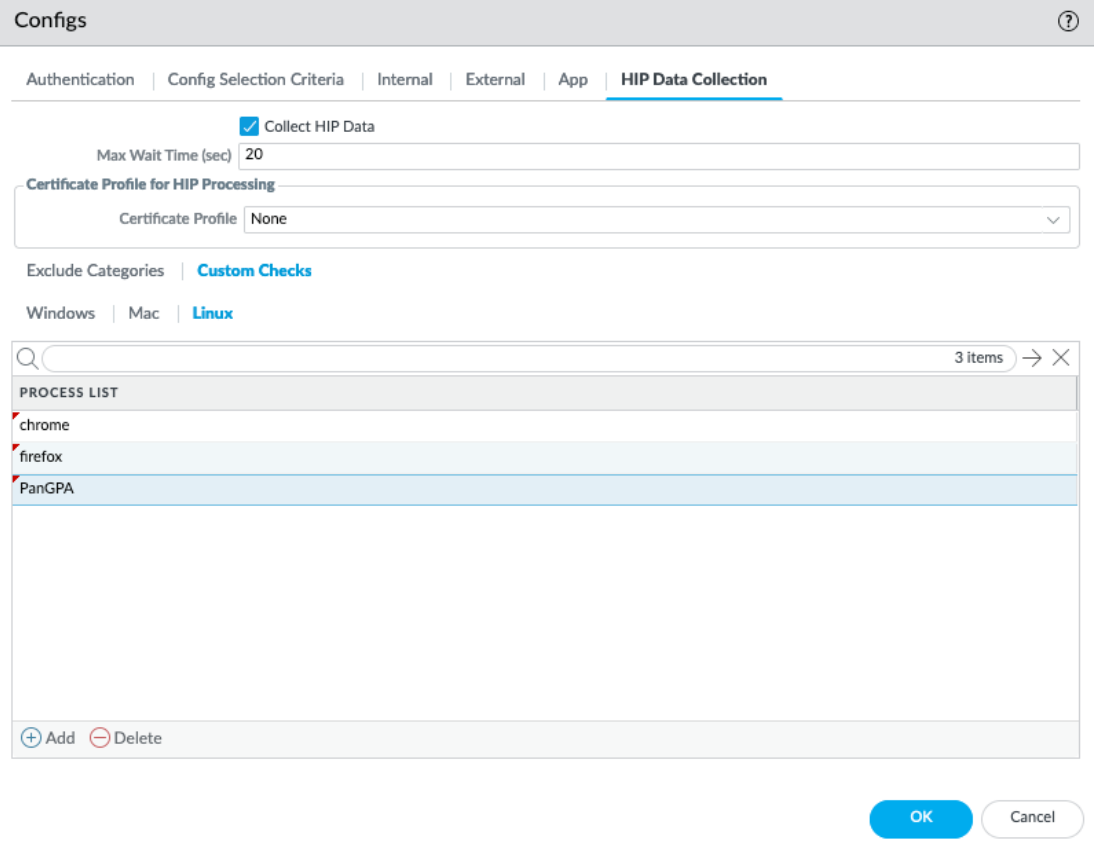Image resolution: width=1094 pixels, height=857 pixels.
Task: Select the Mac OS tab
Action: pyautogui.click(x=144, y=313)
